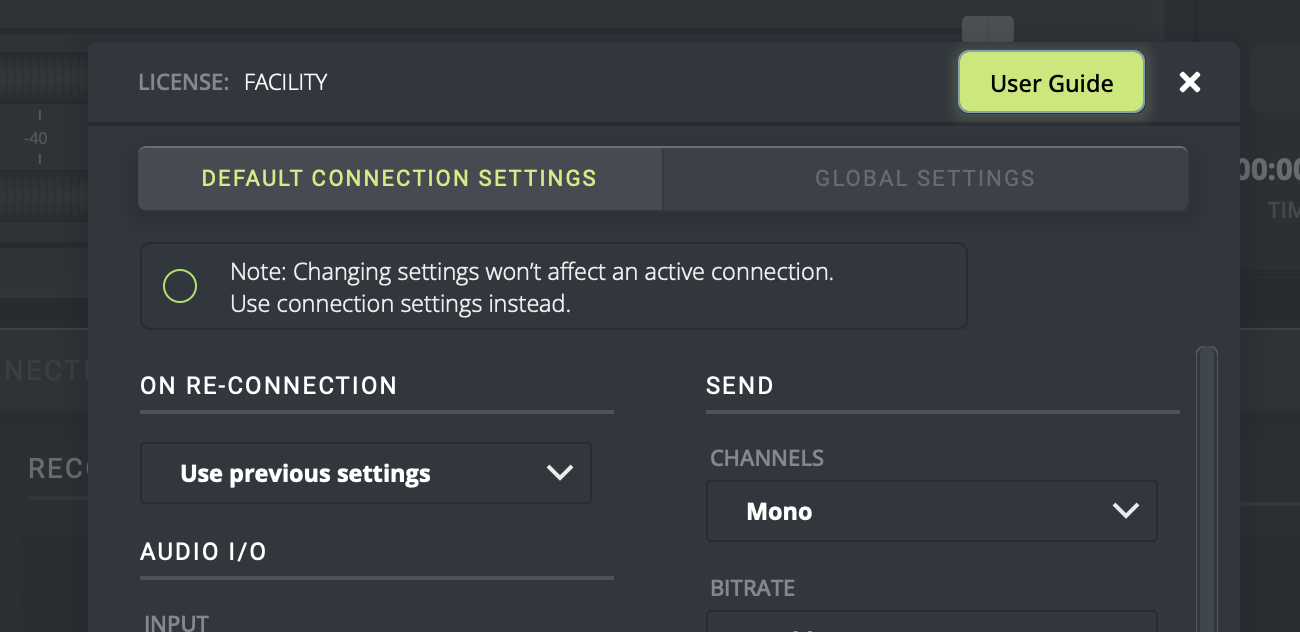
Task: Click the On Re-Connection section heading
Action: coord(269,386)
